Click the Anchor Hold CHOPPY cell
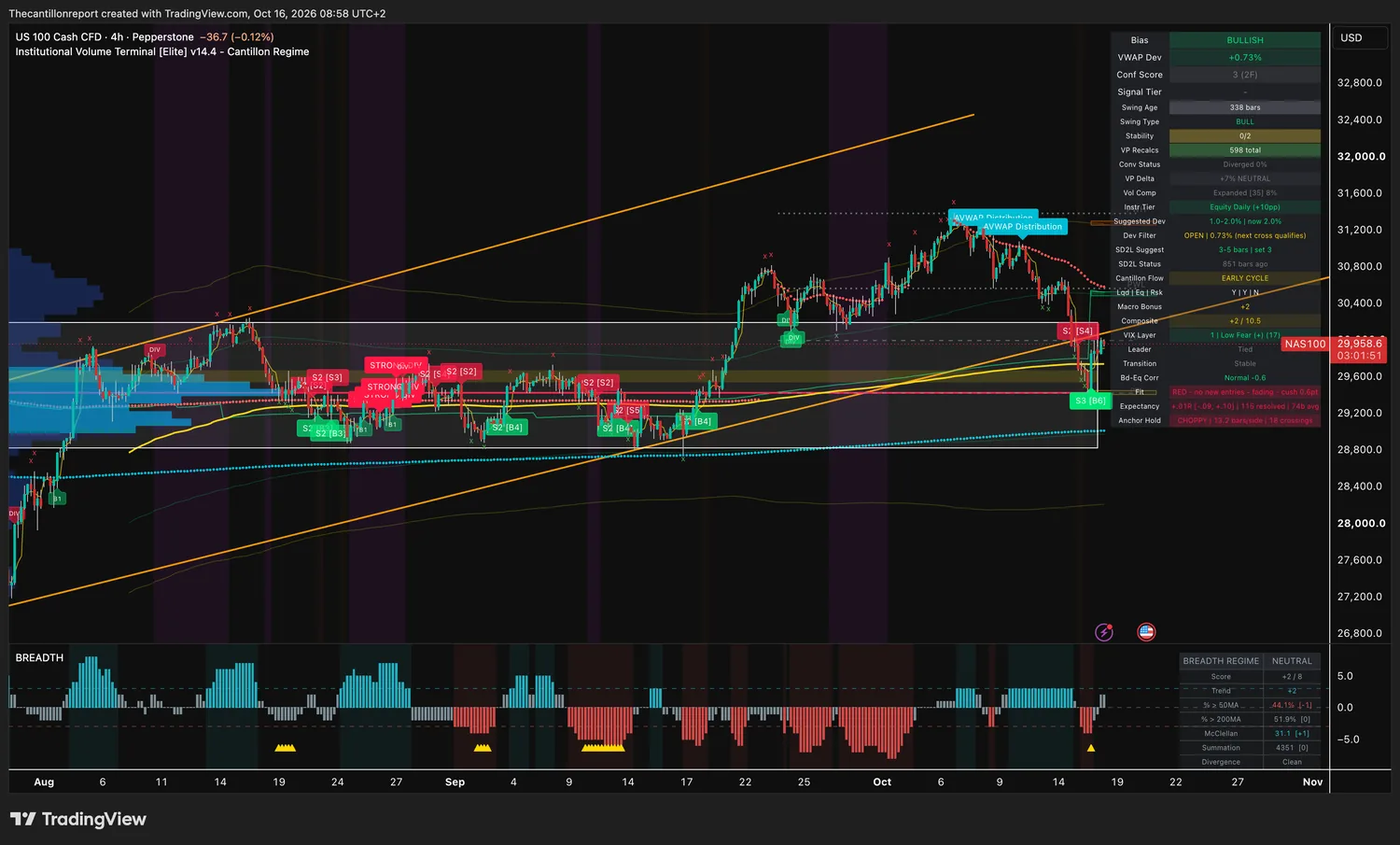This screenshot has width=1400, height=845. click(x=1245, y=420)
